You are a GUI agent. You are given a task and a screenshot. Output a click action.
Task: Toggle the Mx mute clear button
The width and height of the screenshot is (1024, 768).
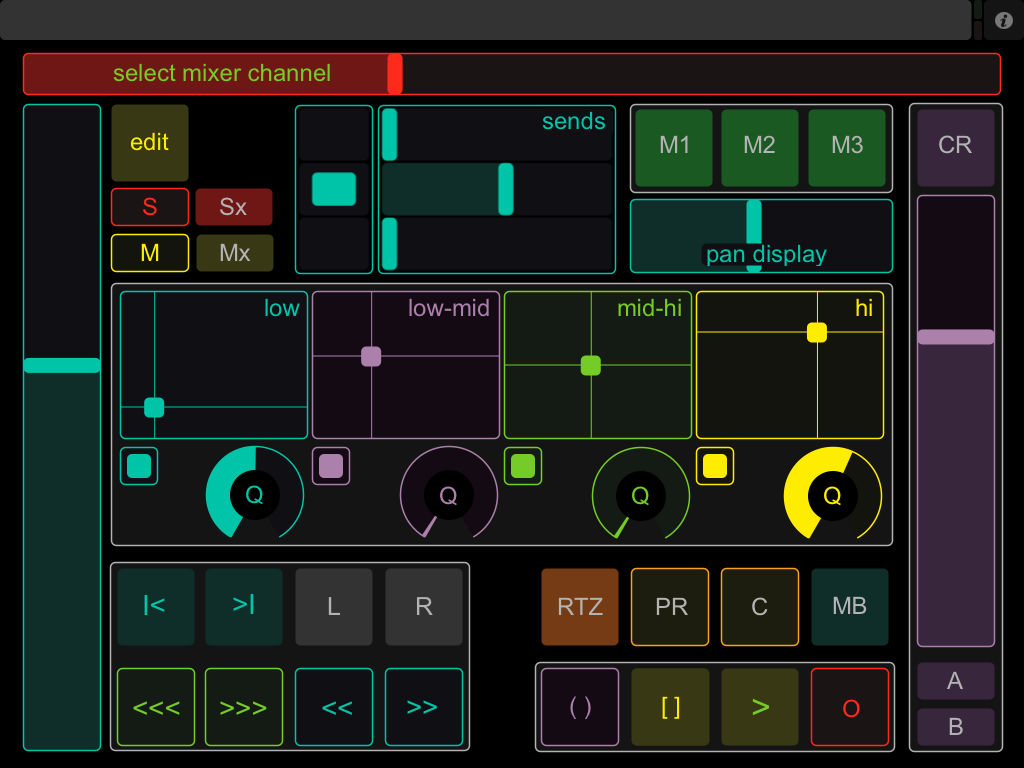tap(234, 253)
